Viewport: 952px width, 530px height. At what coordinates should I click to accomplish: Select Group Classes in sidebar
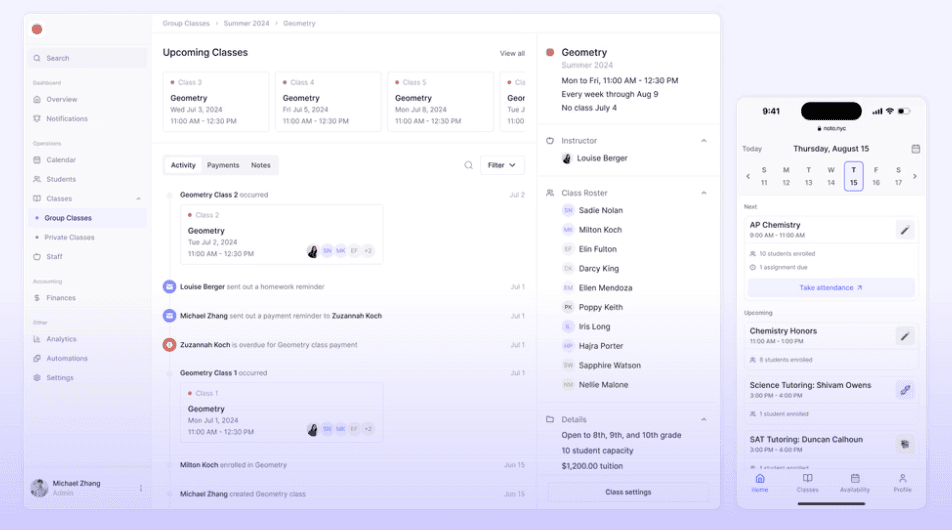pos(87,218)
